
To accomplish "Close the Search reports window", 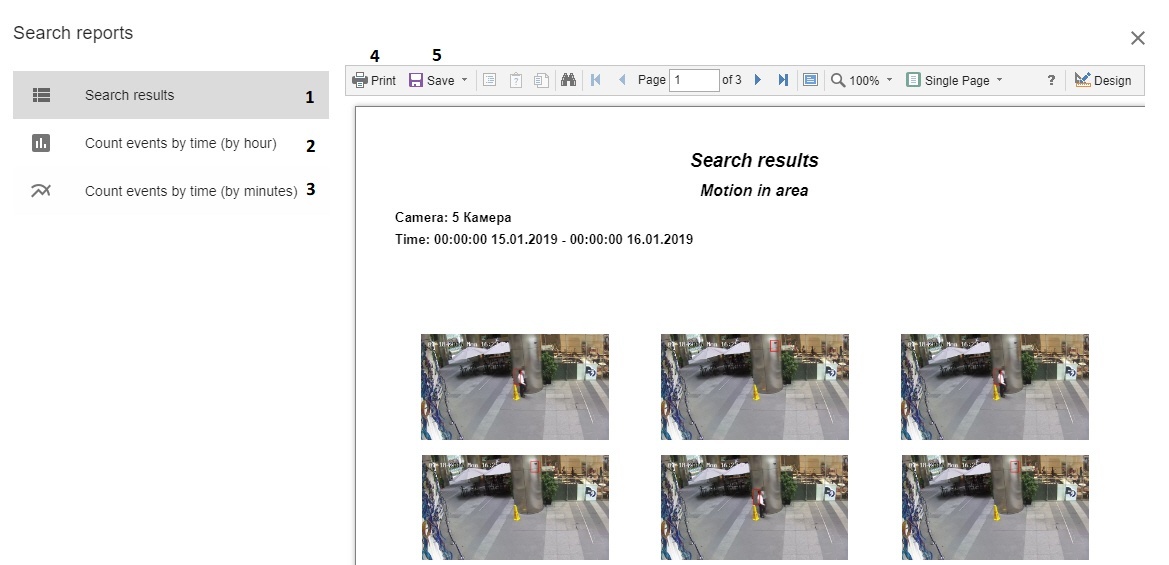I will coord(1137,38).
